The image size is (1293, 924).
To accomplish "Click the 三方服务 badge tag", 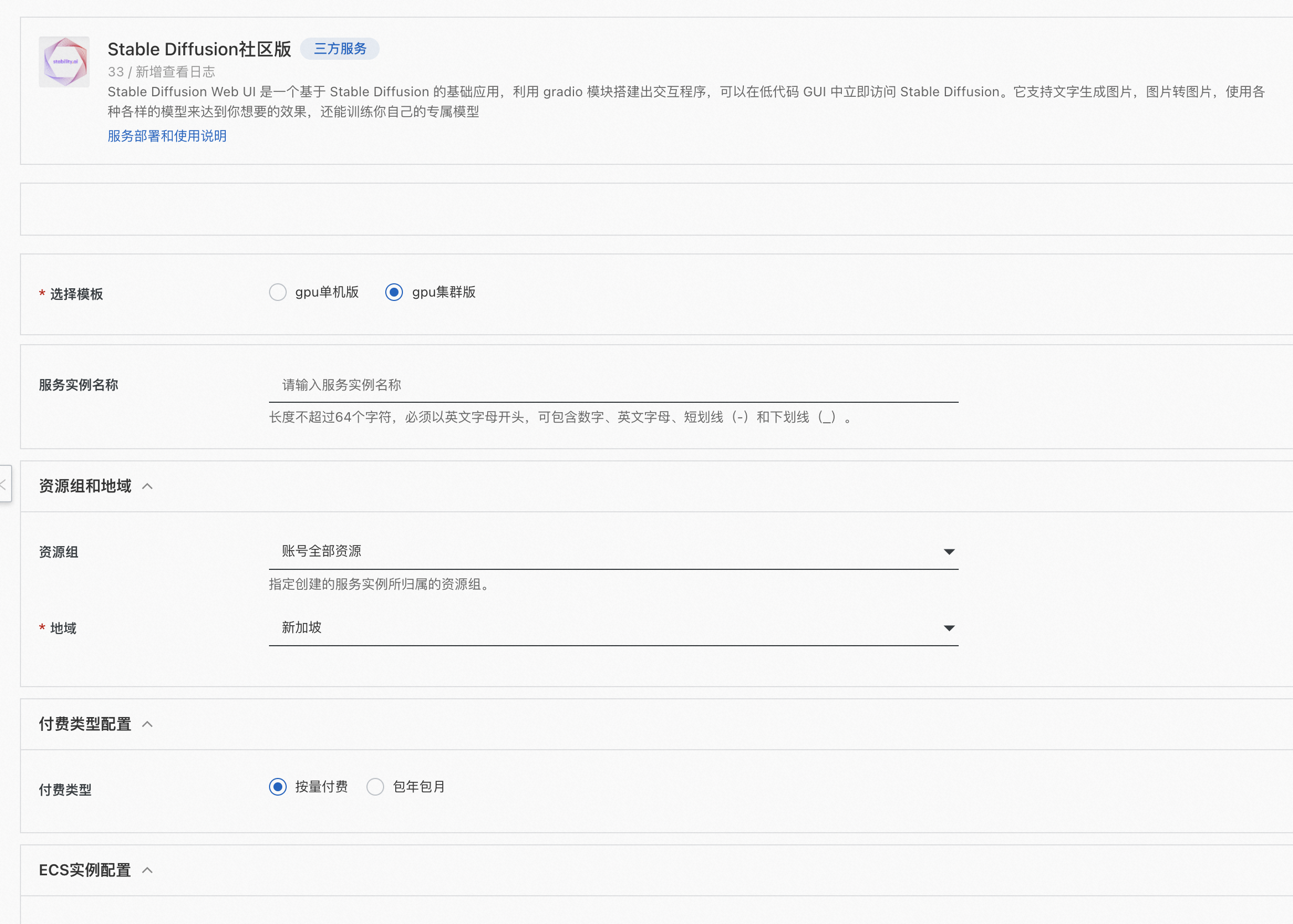I will click(x=340, y=49).
